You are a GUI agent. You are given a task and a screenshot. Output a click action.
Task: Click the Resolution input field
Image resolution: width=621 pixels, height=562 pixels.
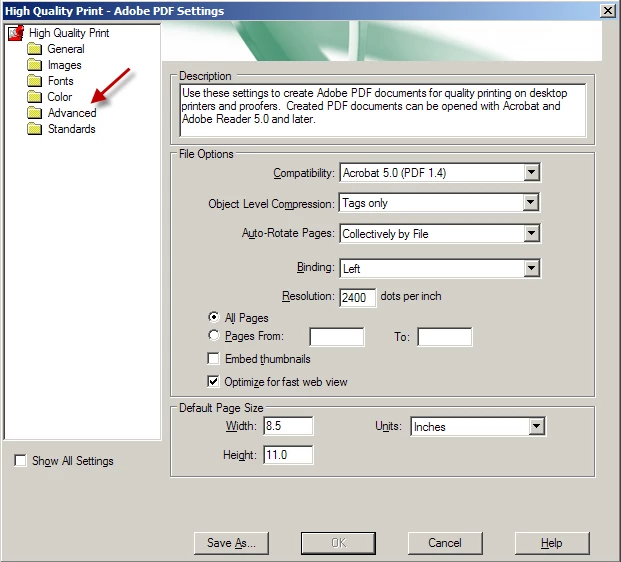358,297
